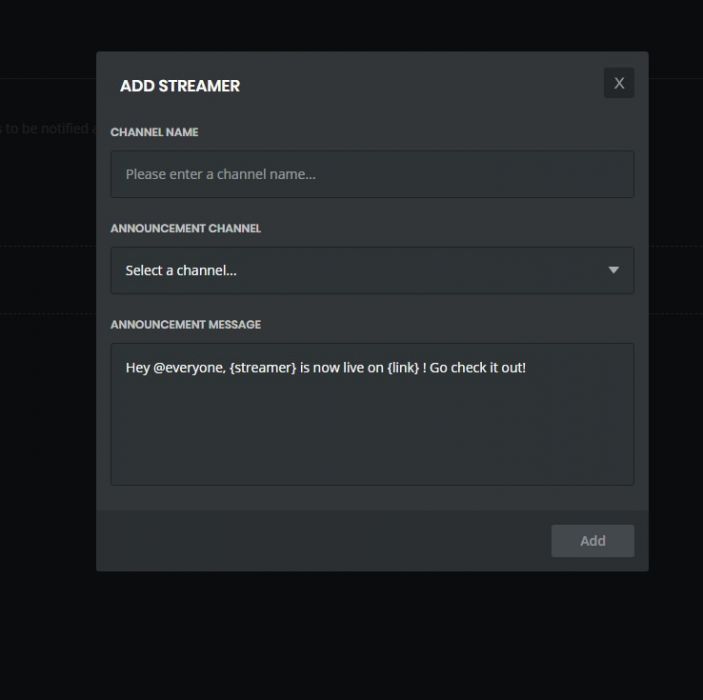This screenshot has width=703, height=700.
Task: Click 'Go check it out!' in the message
Action: tap(478, 368)
